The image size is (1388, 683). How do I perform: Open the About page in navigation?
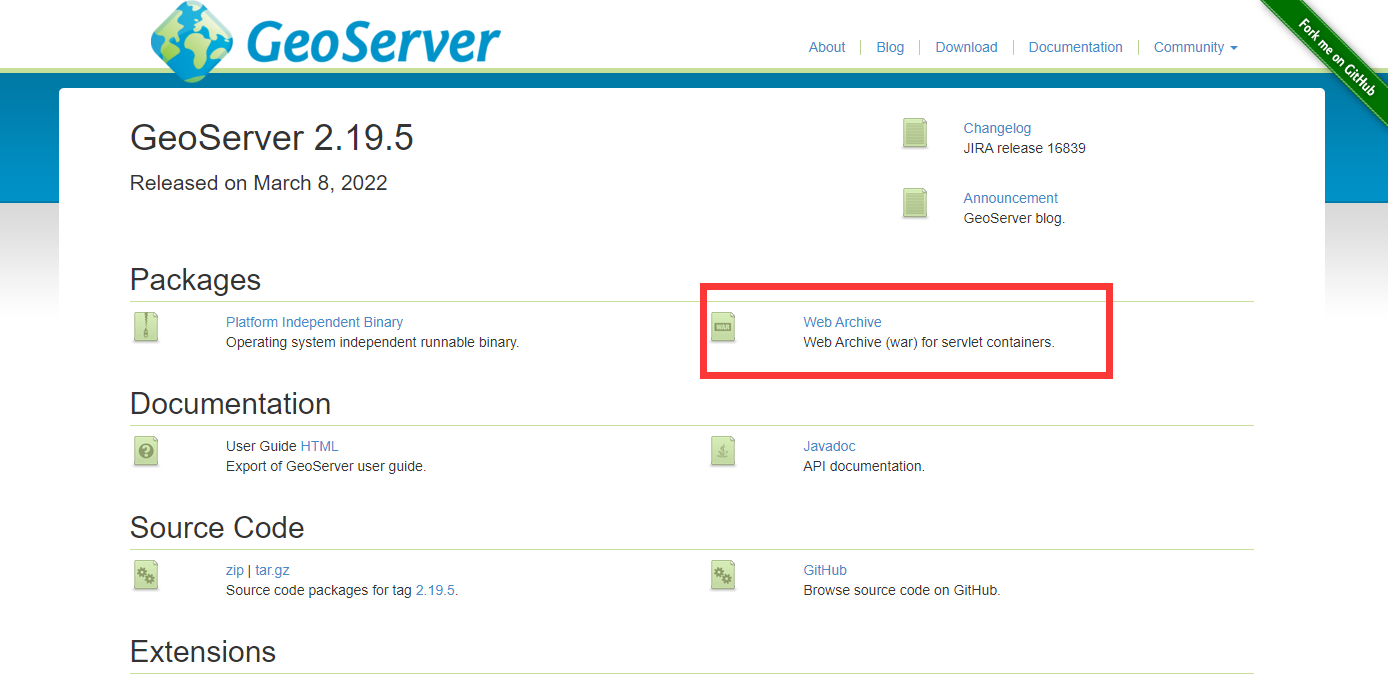[x=827, y=47]
